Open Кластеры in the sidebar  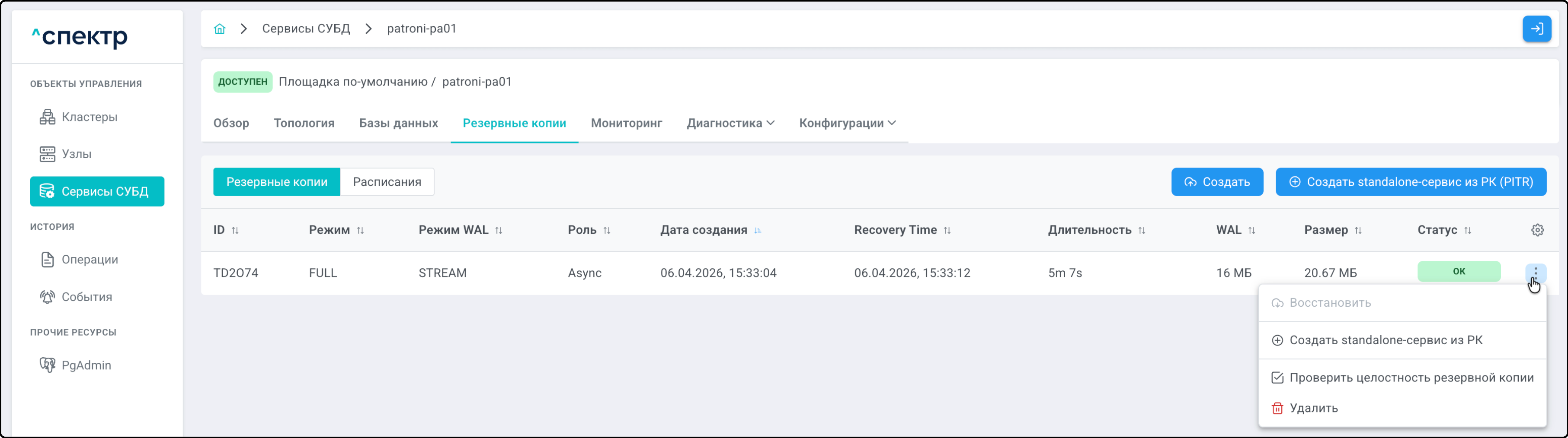pyautogui.click(x=90, y=117)
